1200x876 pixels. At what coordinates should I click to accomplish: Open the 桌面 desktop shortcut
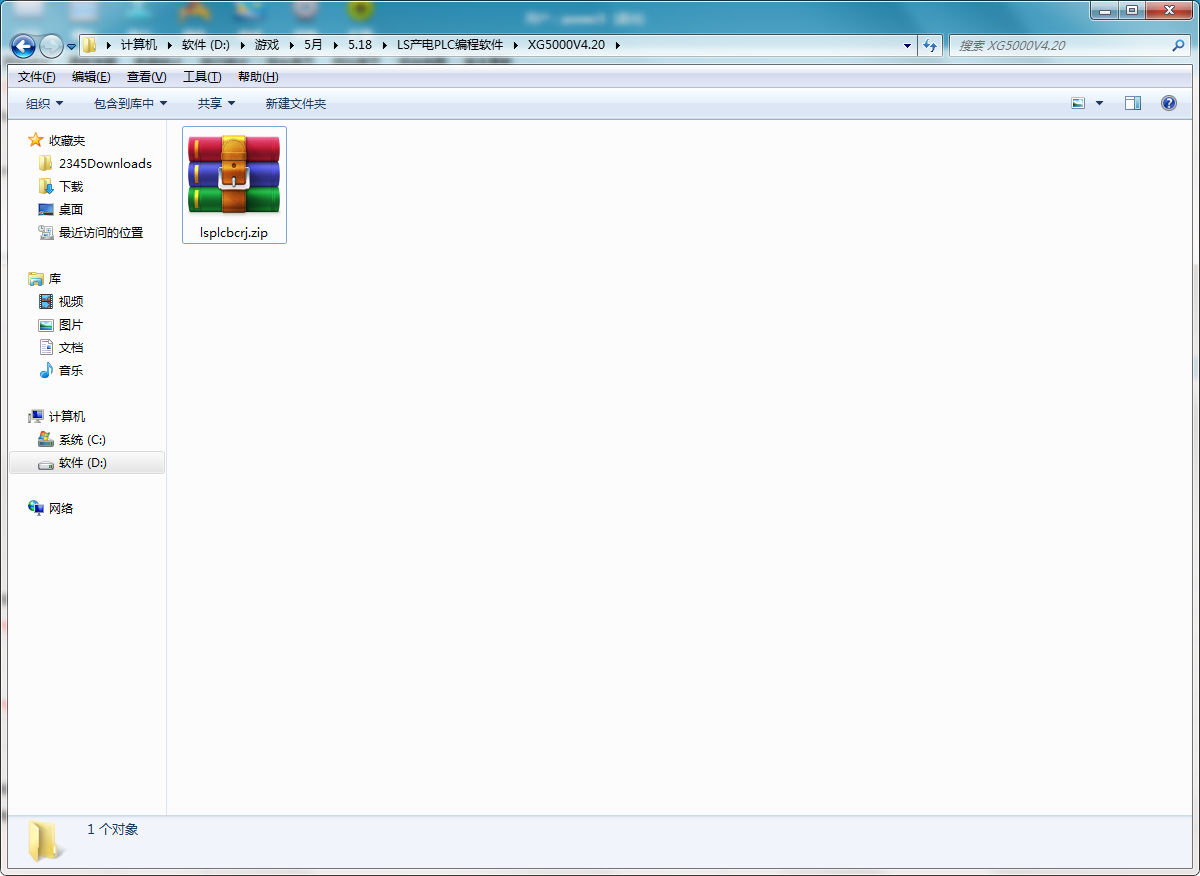click(x=70, y=209)
